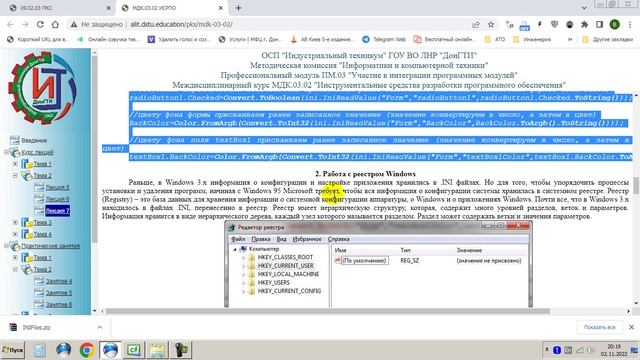
Task: Click the Показать все downloads button
Action: coord(599,327)
